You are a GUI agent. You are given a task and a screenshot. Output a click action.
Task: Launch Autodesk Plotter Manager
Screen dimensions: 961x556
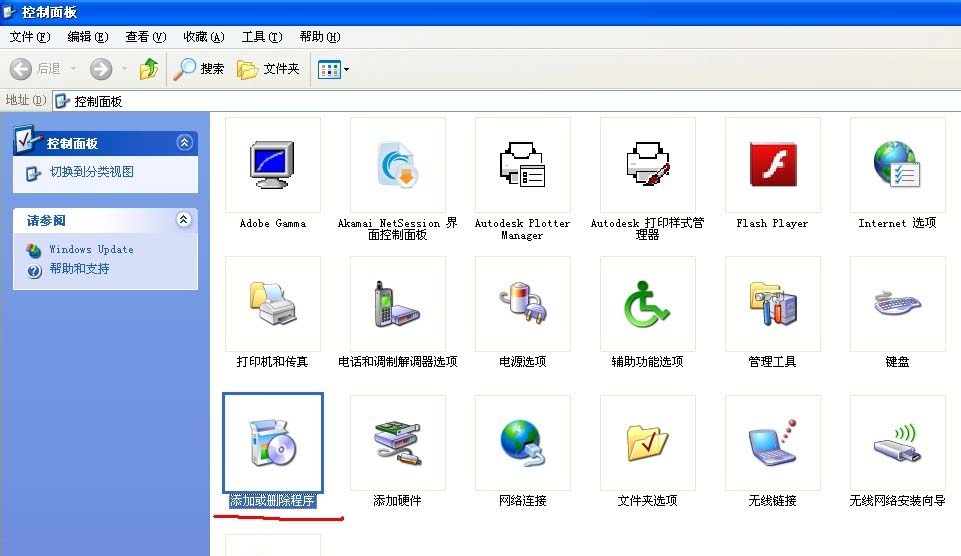click(523, 165)
